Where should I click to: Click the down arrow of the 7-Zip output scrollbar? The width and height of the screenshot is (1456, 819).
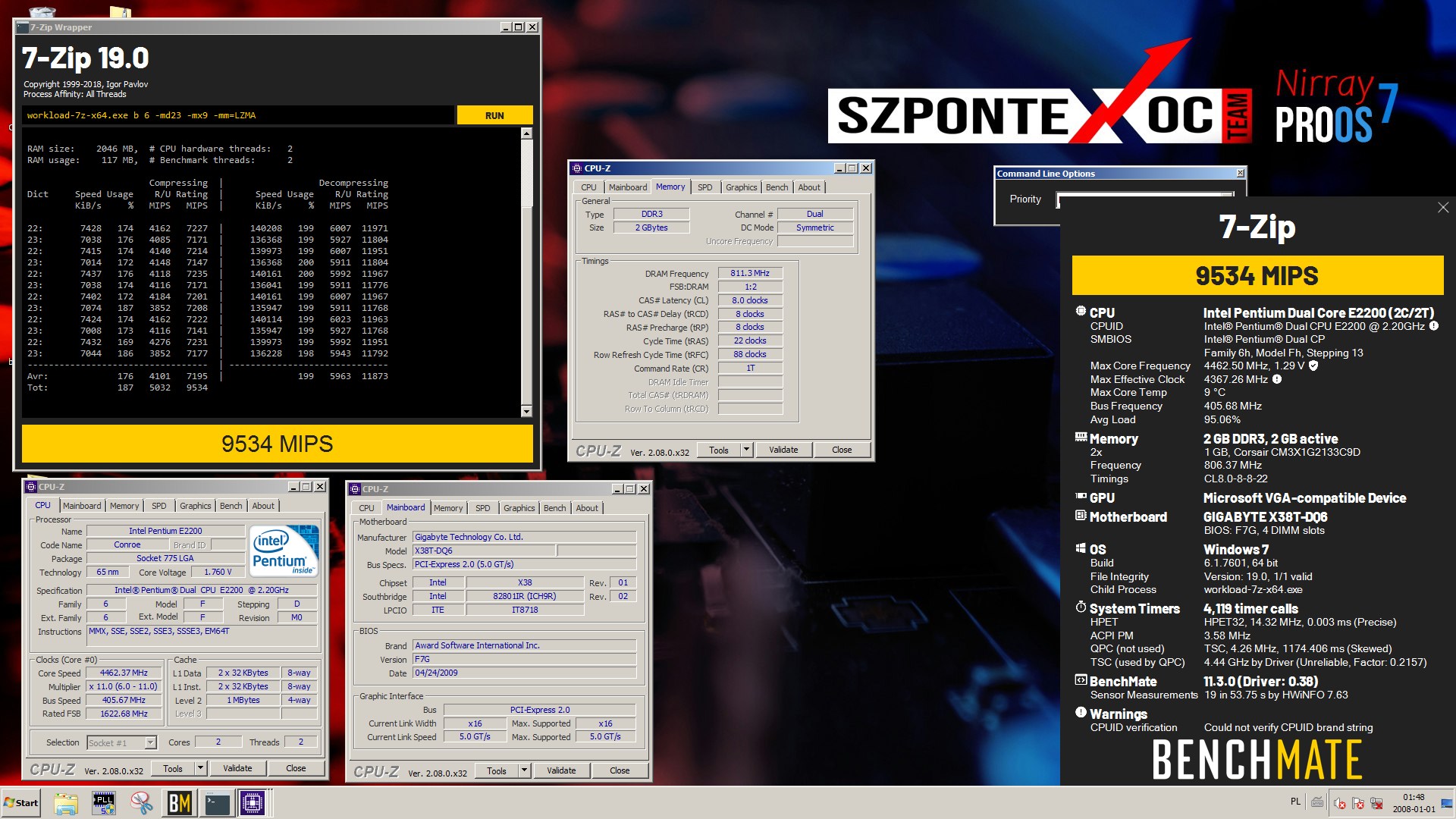click(x=526, y=411)
